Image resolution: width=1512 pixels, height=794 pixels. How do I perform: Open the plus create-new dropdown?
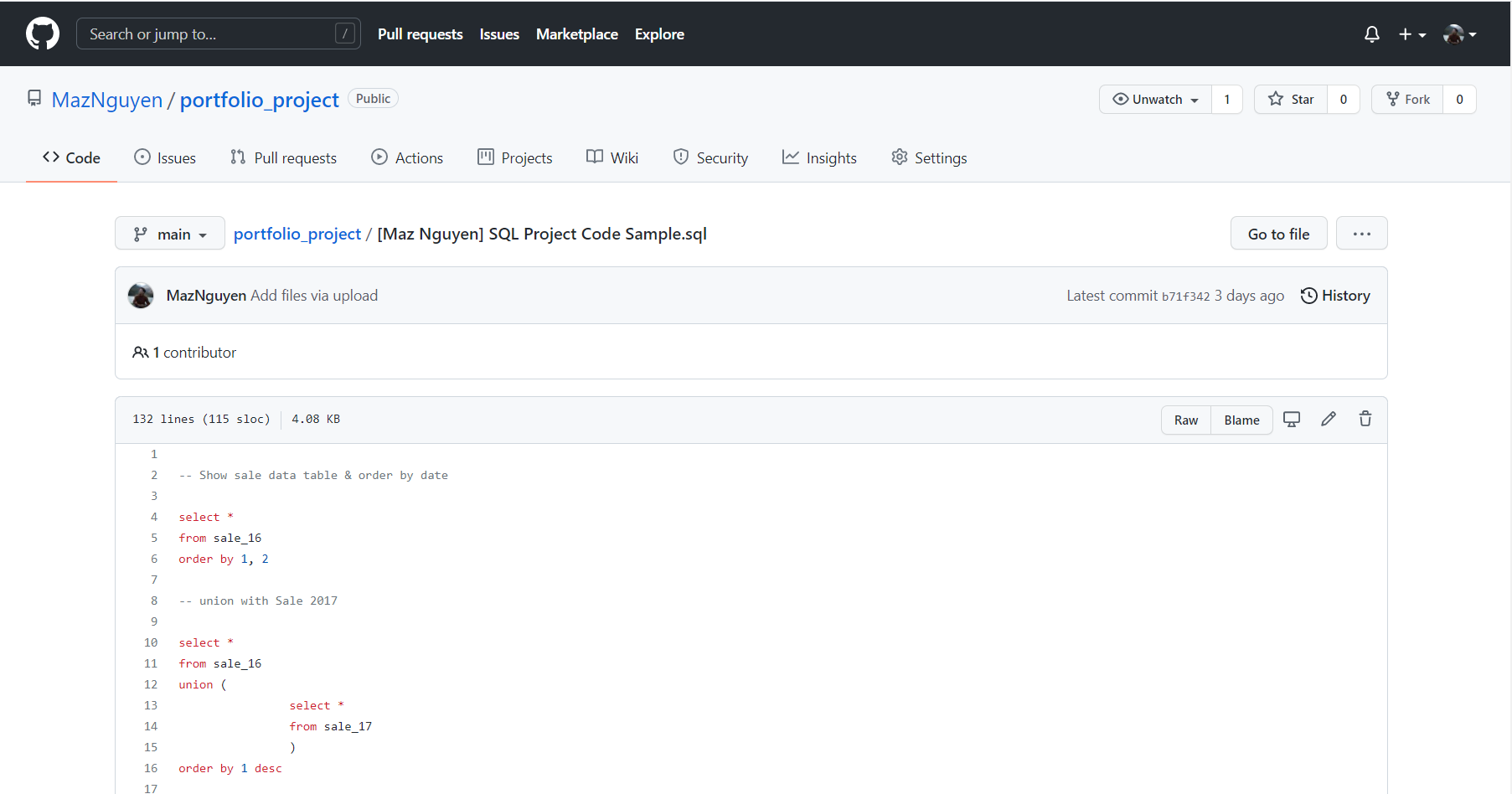coord(1412,34)
